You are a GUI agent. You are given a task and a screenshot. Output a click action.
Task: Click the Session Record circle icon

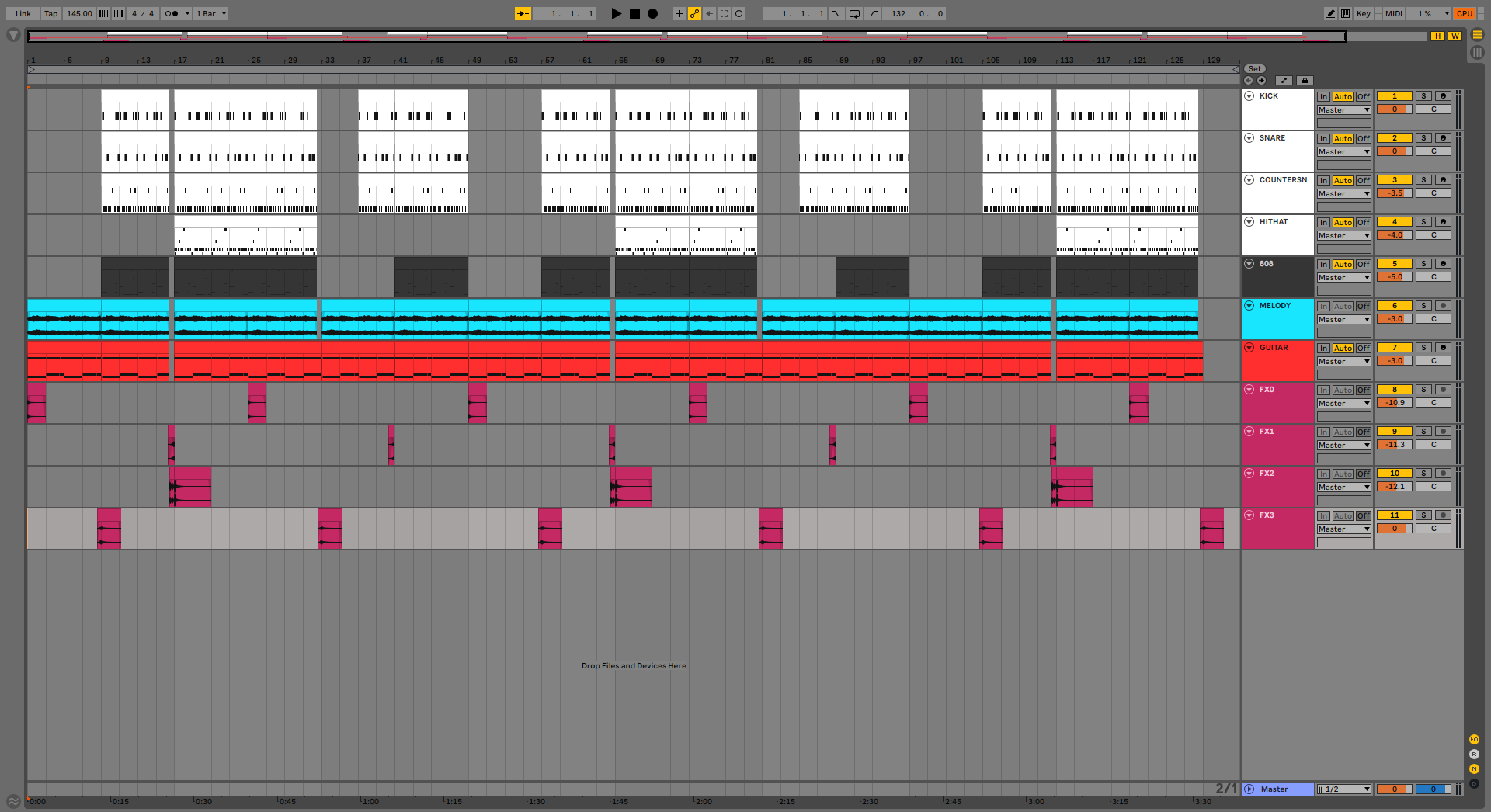point(739,13)
